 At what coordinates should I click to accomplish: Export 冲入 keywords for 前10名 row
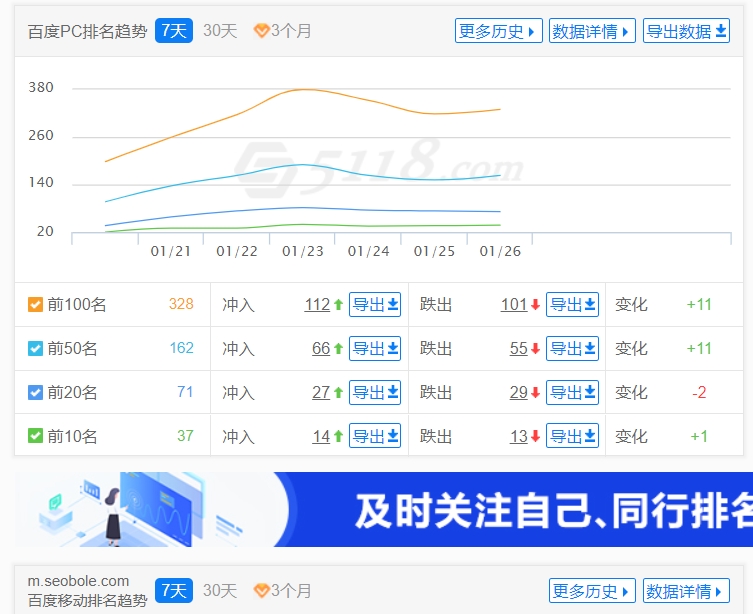click(375, 436)
